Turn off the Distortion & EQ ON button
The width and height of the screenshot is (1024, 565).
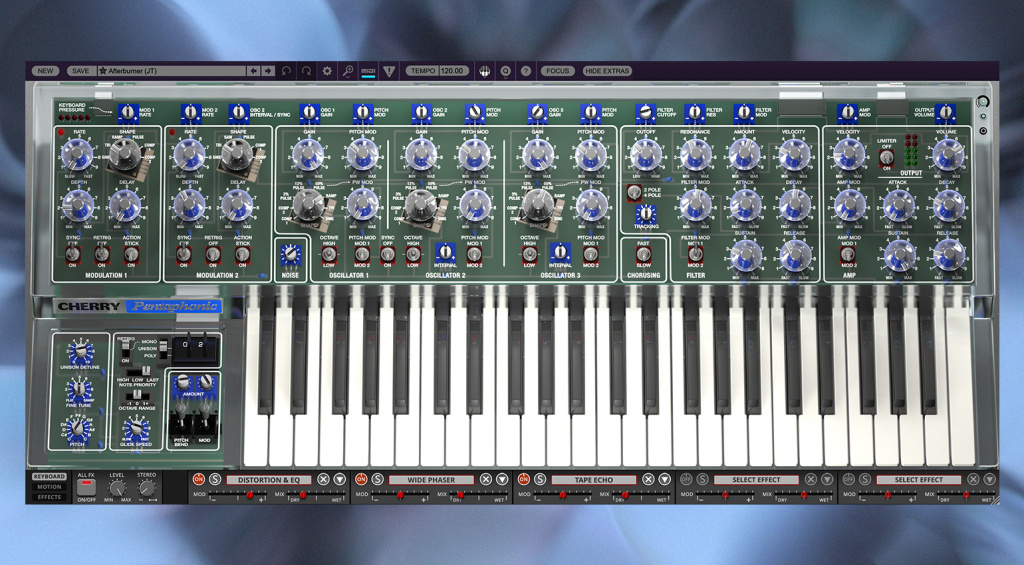click(x=199, y=479)
